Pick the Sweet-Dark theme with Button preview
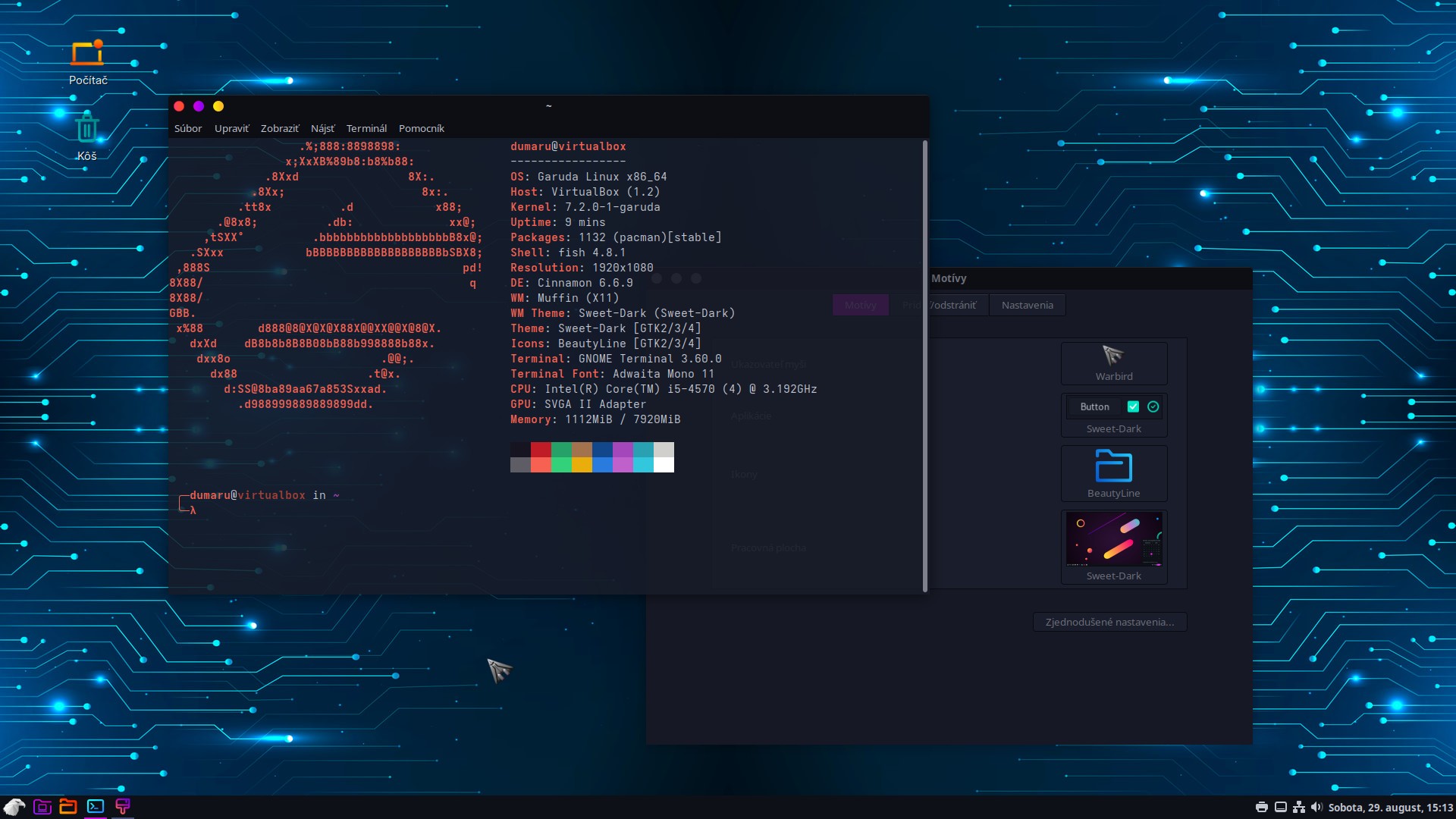The image size is (1456, 819). (x=1114, y=415)
